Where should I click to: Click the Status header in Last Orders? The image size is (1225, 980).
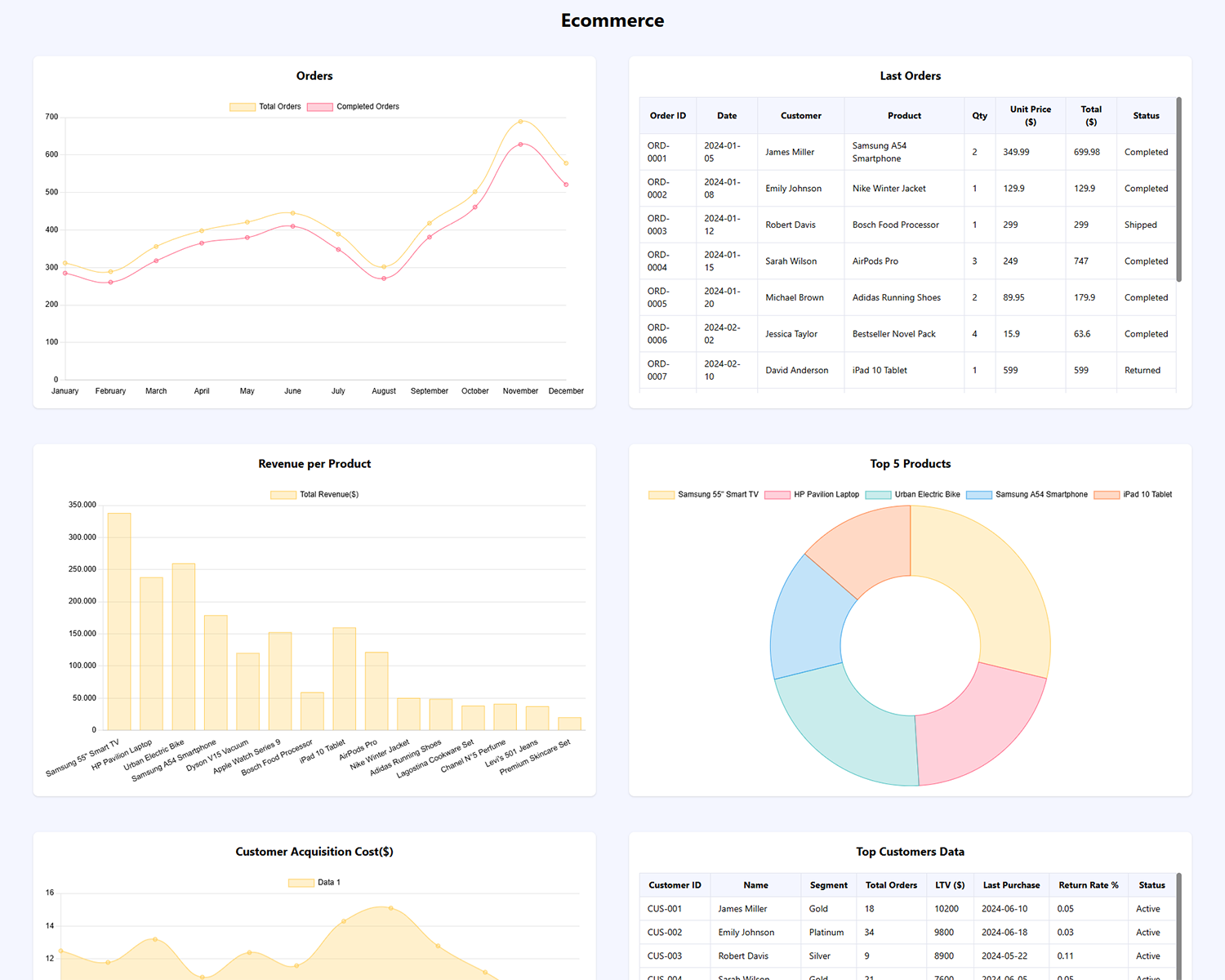1146,116
